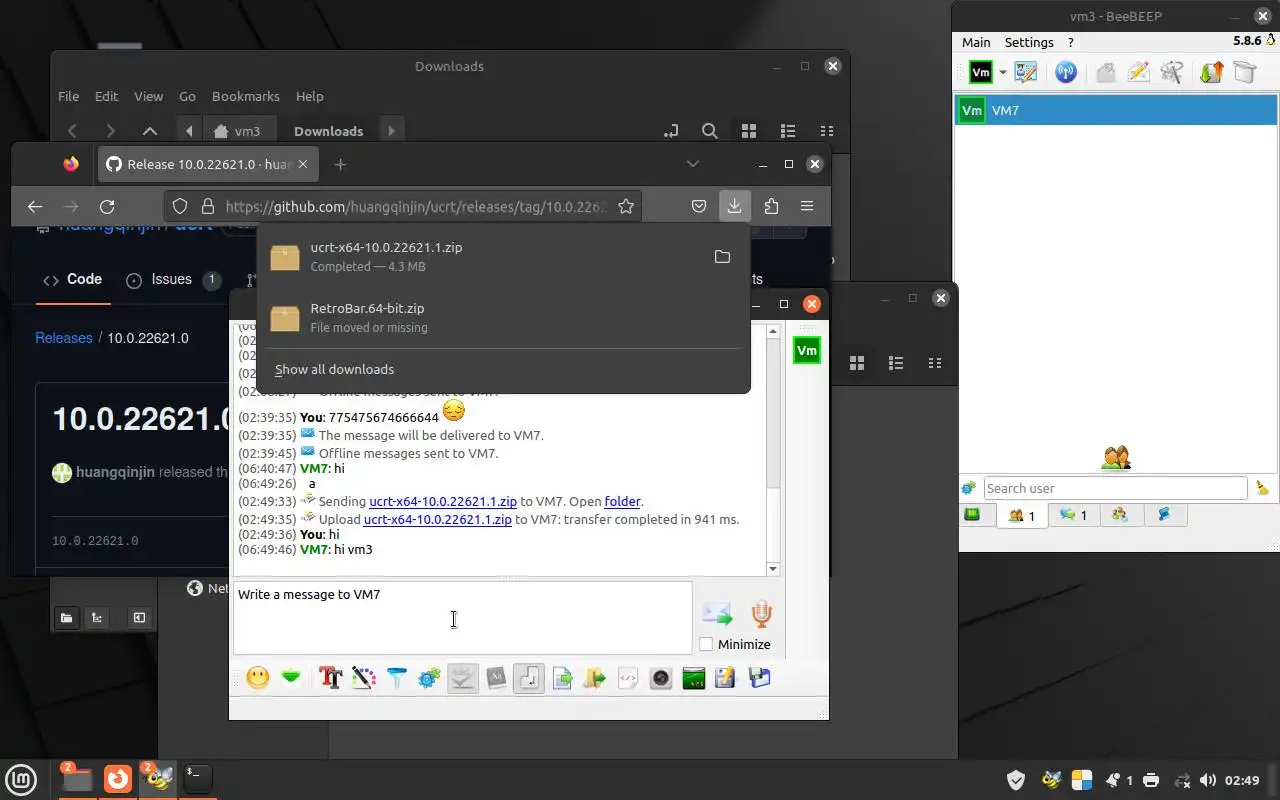Click the write message pencil-envelope icon

point(1138,72)
